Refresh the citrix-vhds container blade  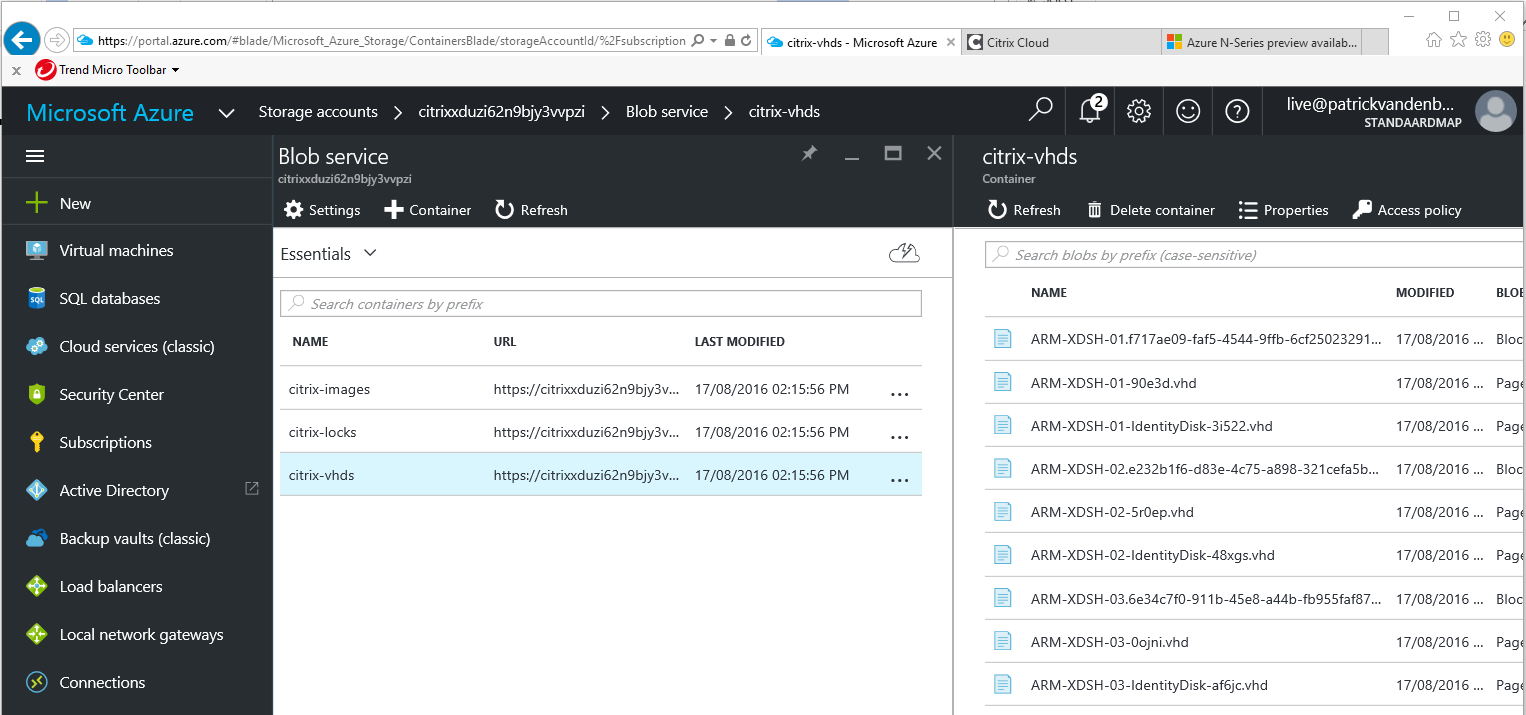[1024, 210]
